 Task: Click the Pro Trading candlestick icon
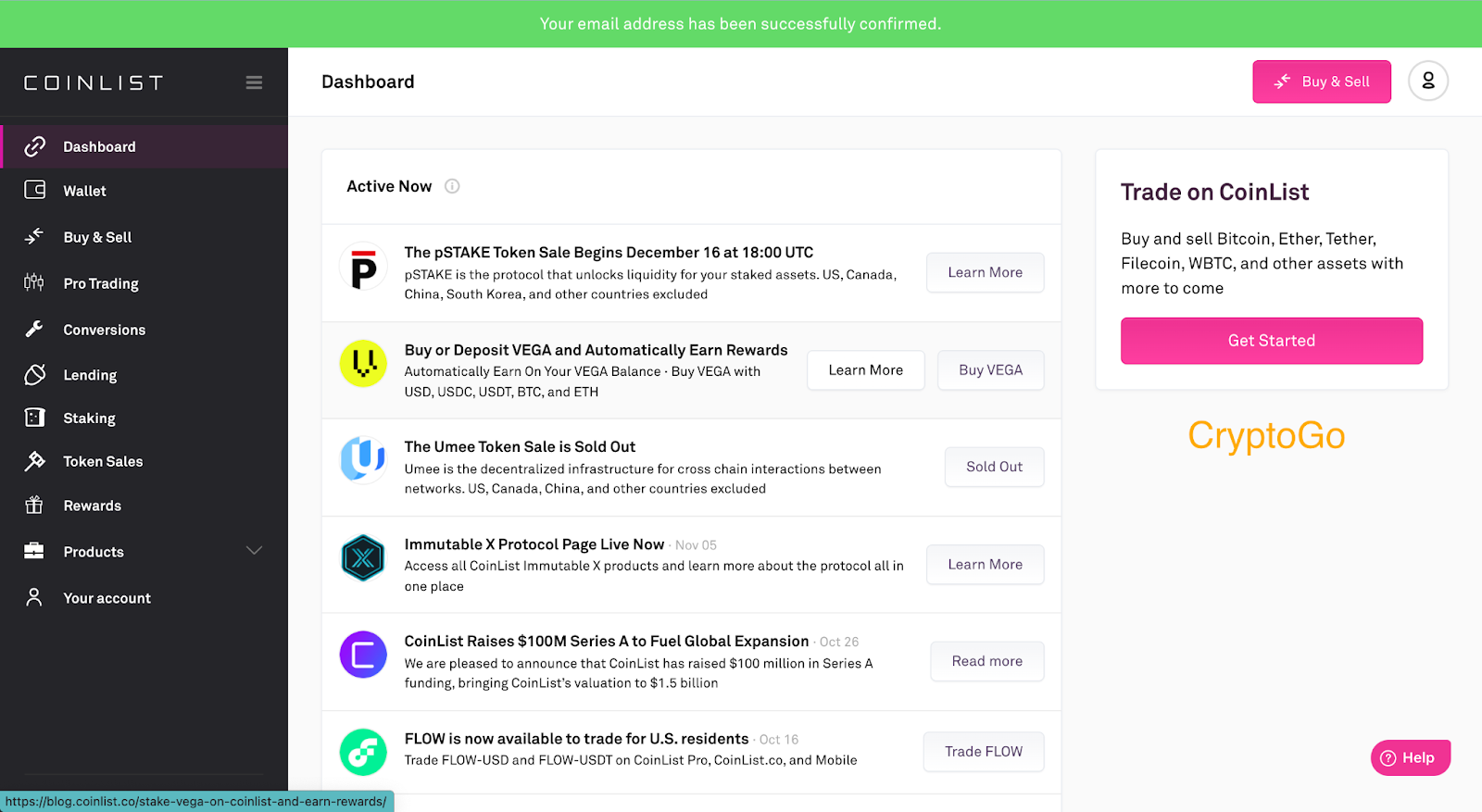34,282
